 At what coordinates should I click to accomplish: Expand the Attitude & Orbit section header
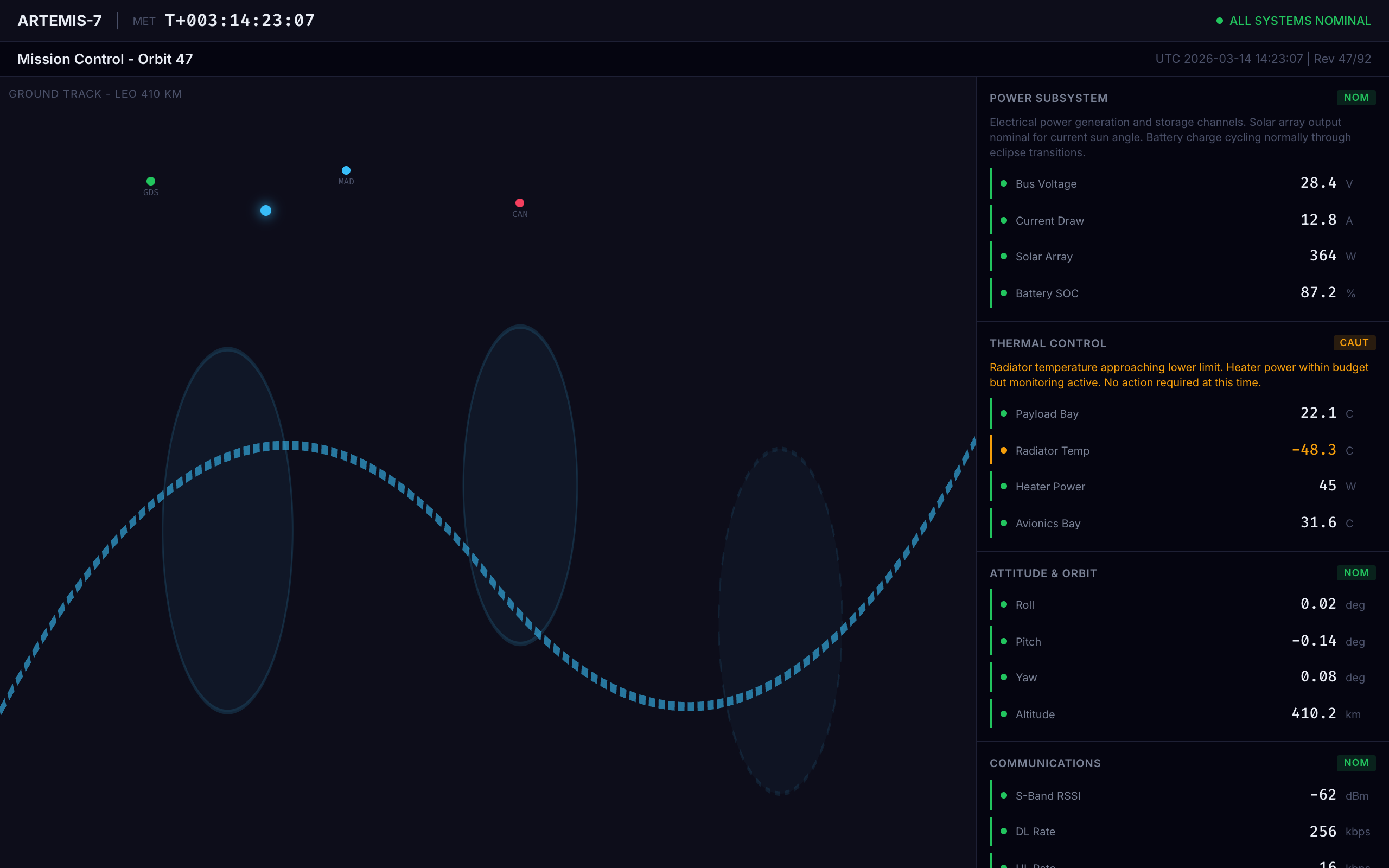point(1043,573)
